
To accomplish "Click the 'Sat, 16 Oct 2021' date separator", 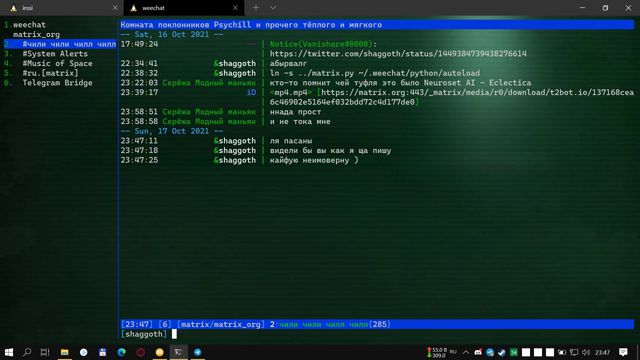I will (172, 35).
